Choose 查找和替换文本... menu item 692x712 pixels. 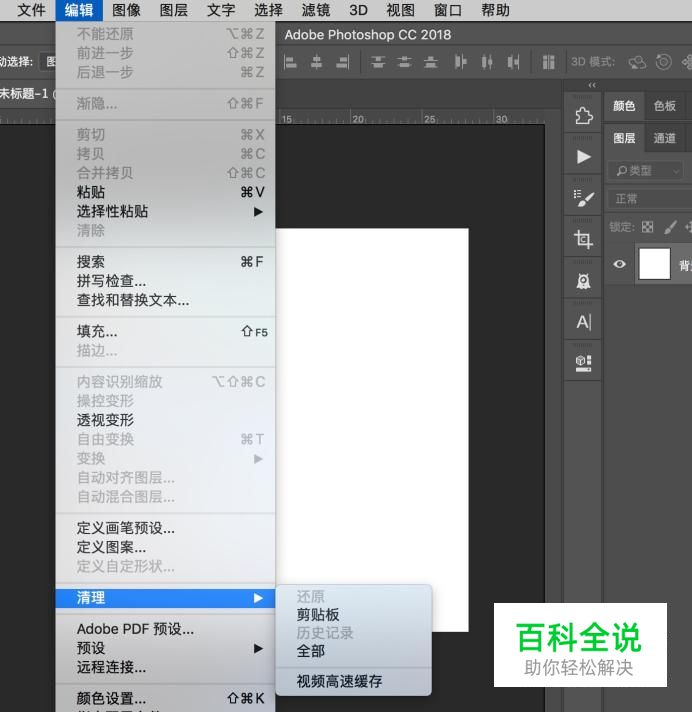coord(166,300)
